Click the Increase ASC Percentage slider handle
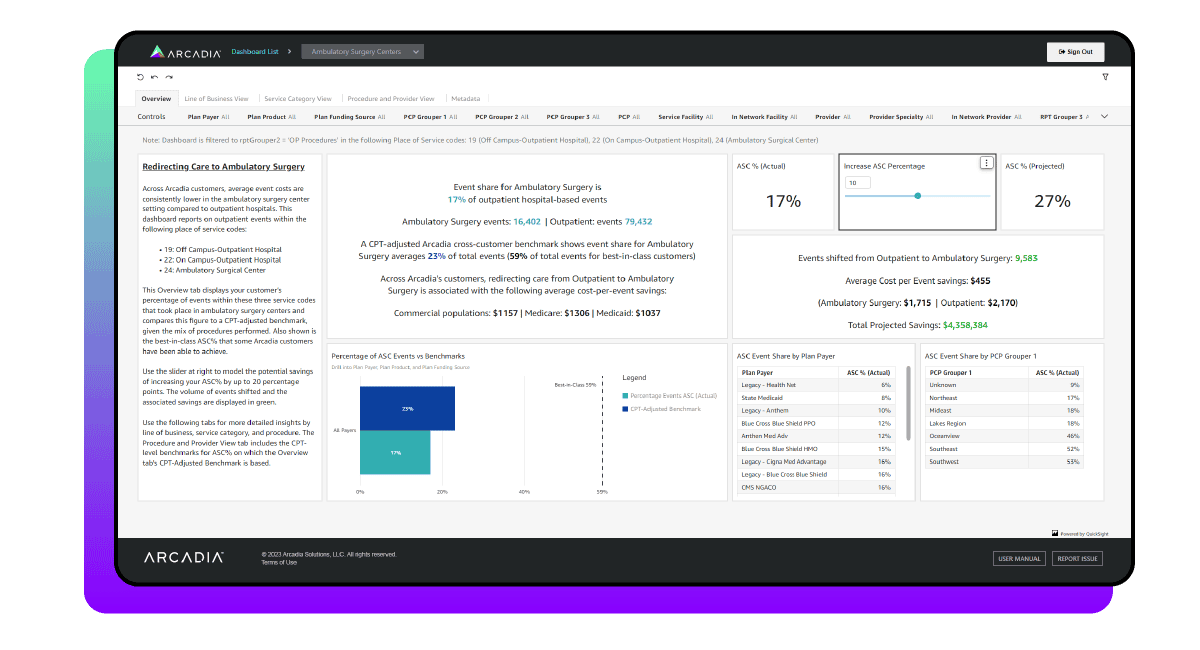This screenshot has width=1200, height=650. [918, 196]
